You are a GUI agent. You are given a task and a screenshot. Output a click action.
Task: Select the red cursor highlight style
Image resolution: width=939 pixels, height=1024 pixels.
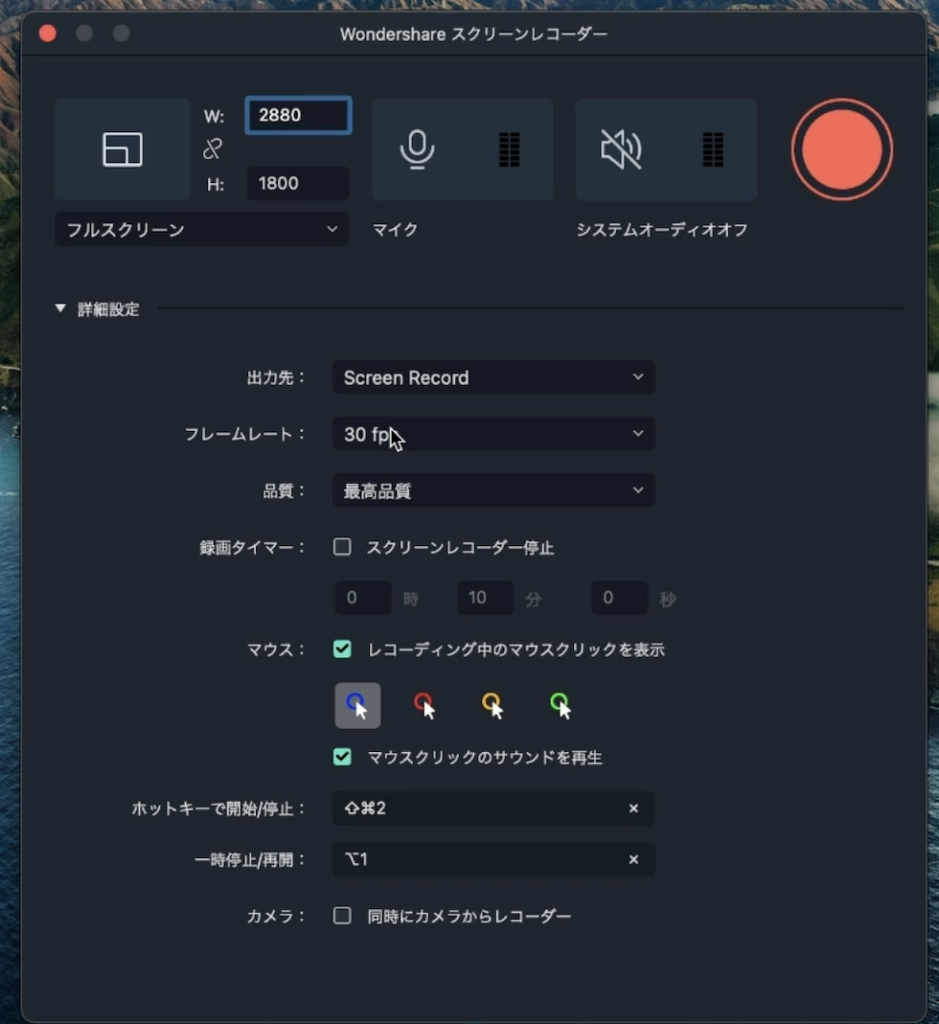tap(424, 704)
